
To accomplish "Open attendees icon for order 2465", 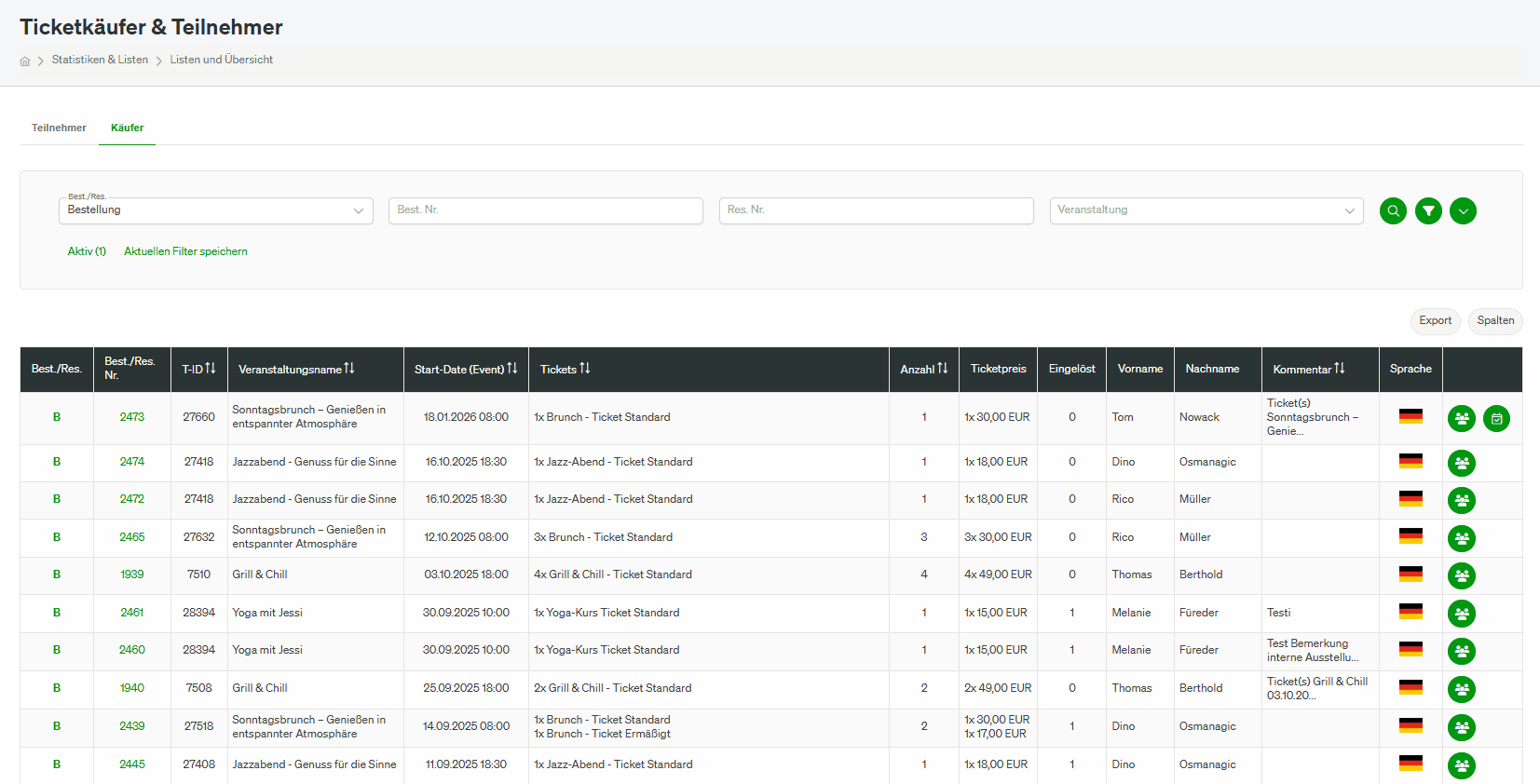I will pos(1462,538).
